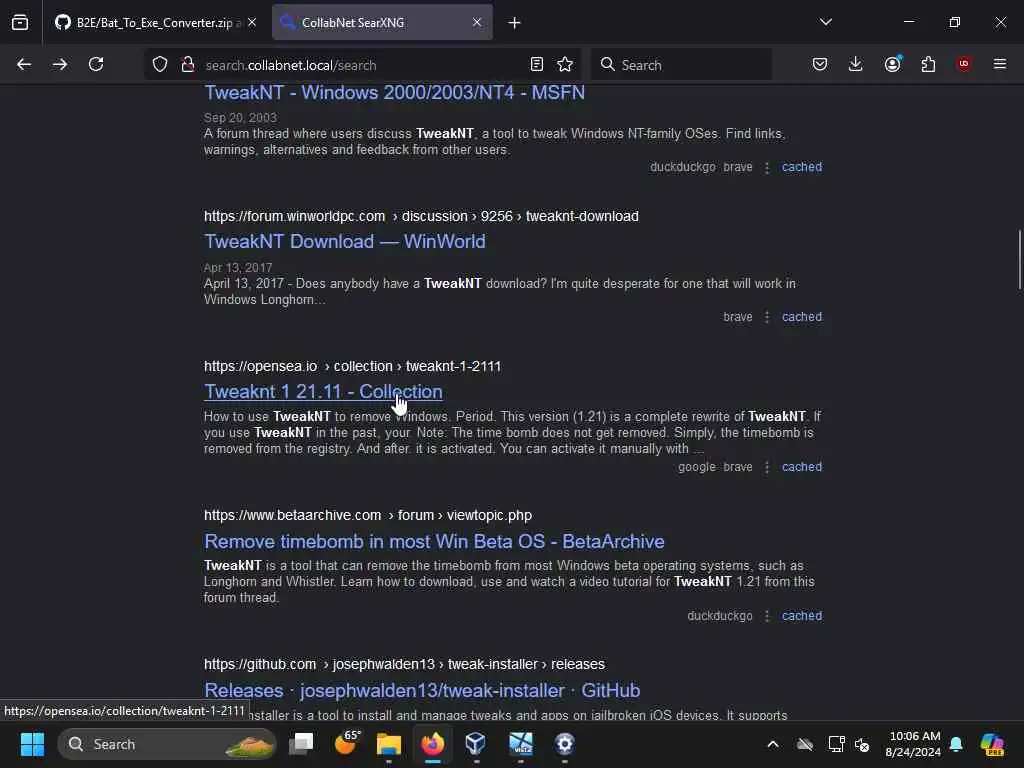Image resolution: width=1024 pixels, height=768 pixels.
Task: Click opensea.io collection URL breadcrumb
Action: [353, 366]
